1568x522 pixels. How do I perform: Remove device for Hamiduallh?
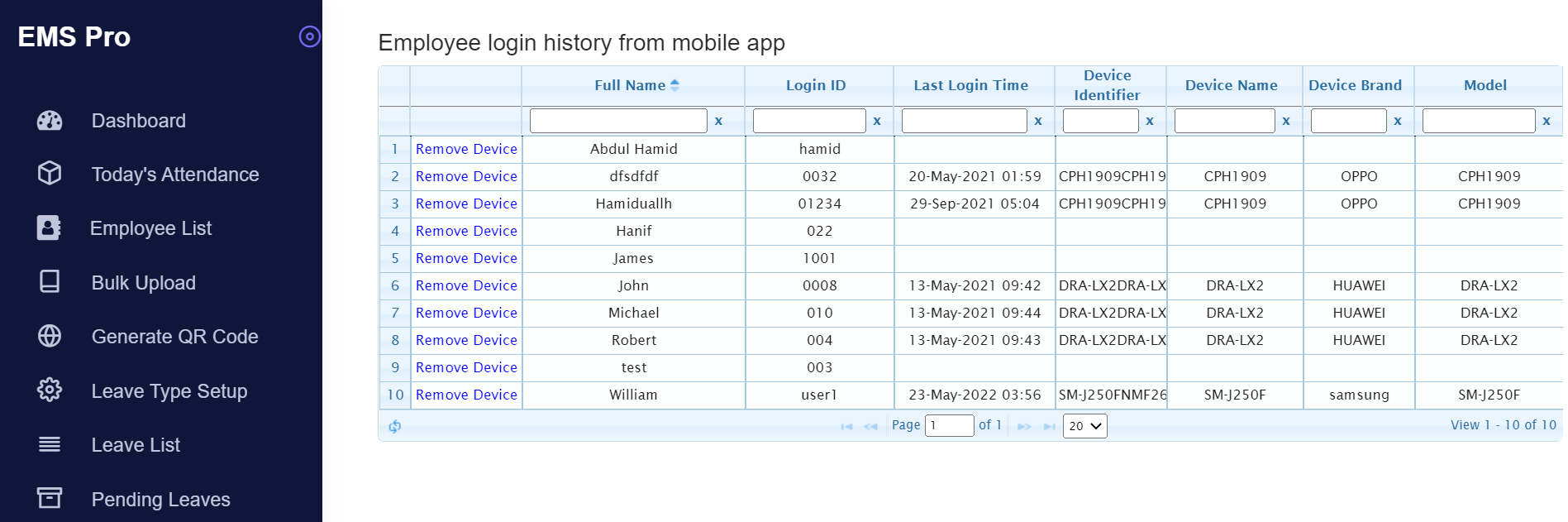pos(466,204)
